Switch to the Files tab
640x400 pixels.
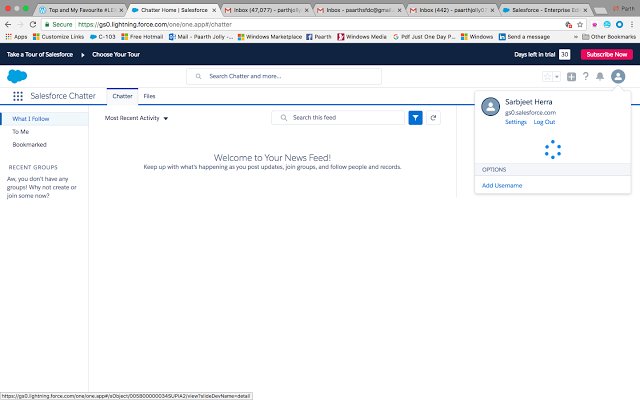pos(149,96)
